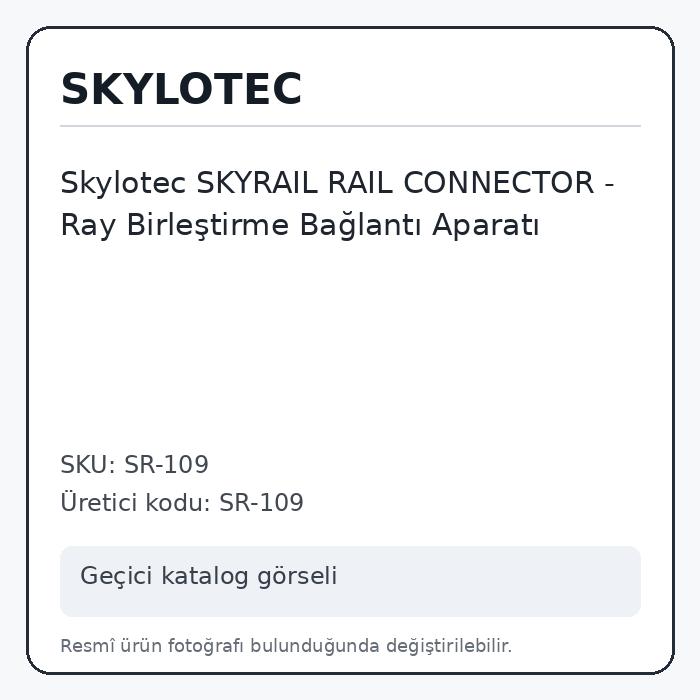This screenshot has width=700, height=700.
Task: Click the word "değiştirilebilir" in the footer
Action: (447, 646)
